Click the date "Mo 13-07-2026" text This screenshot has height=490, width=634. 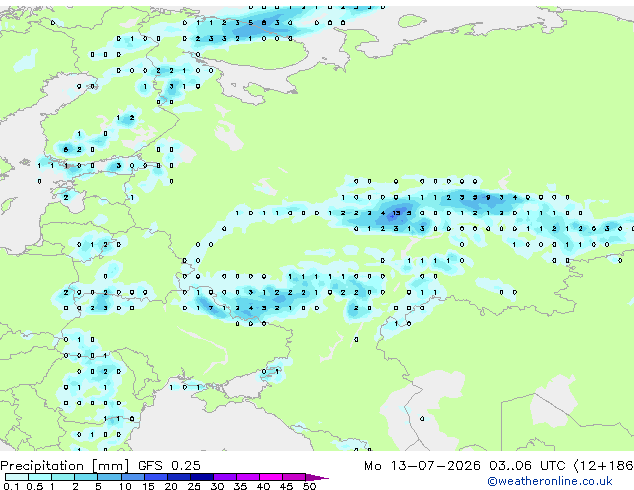pyautogui.click(x=422, y=466)
